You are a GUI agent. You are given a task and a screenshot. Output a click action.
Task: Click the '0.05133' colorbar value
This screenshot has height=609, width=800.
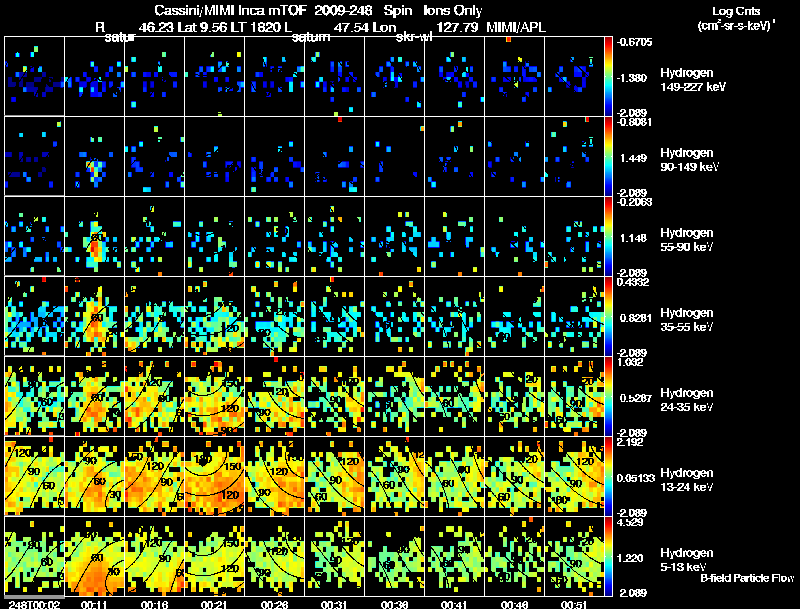point(636,478)
